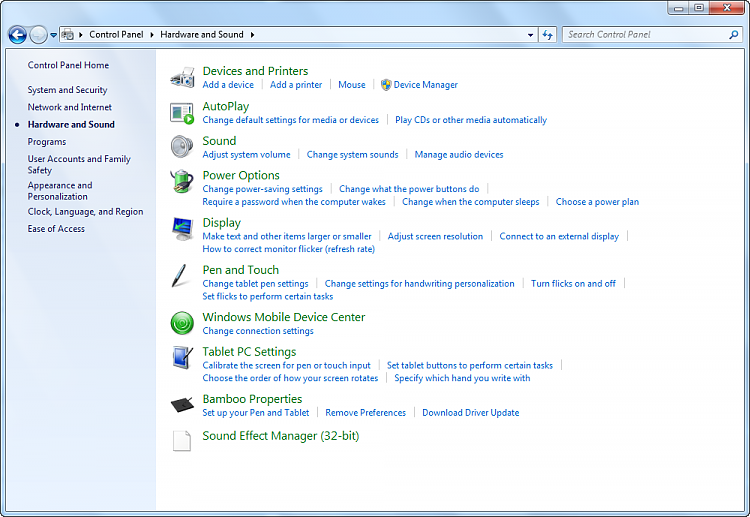Click Change what the power buttons do
Viewport: 750px width, 517px height.
tap(409, 189)
